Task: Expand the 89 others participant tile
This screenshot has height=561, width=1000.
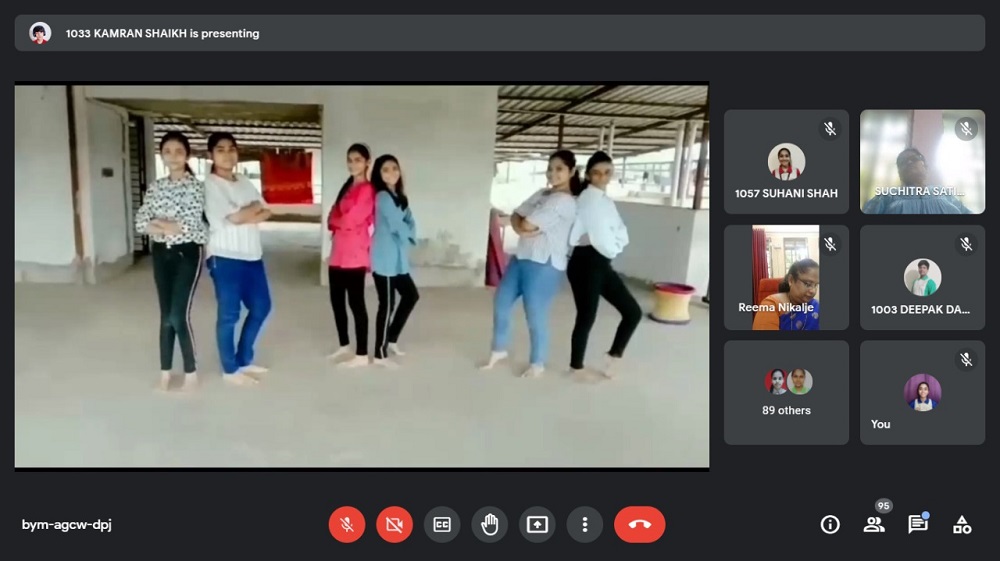Action: coord(786,393)
